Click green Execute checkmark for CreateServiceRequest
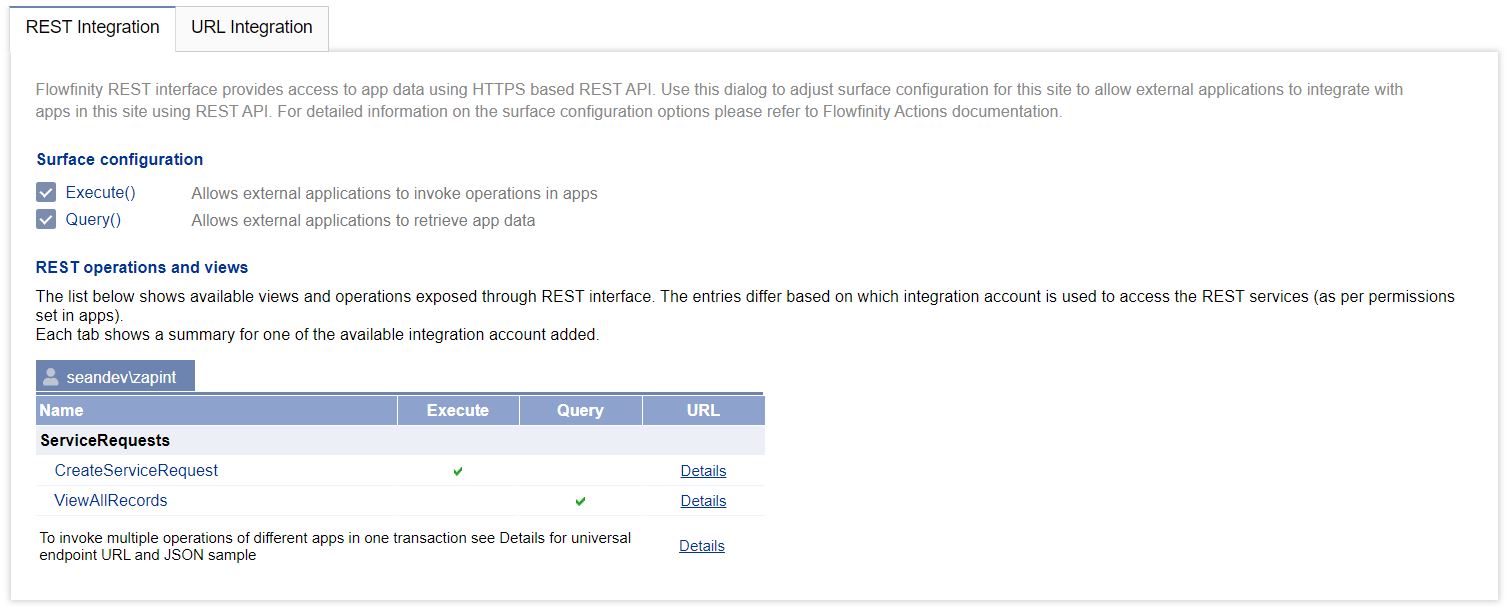Viewport: 1506px width, 607px height. 458,471
